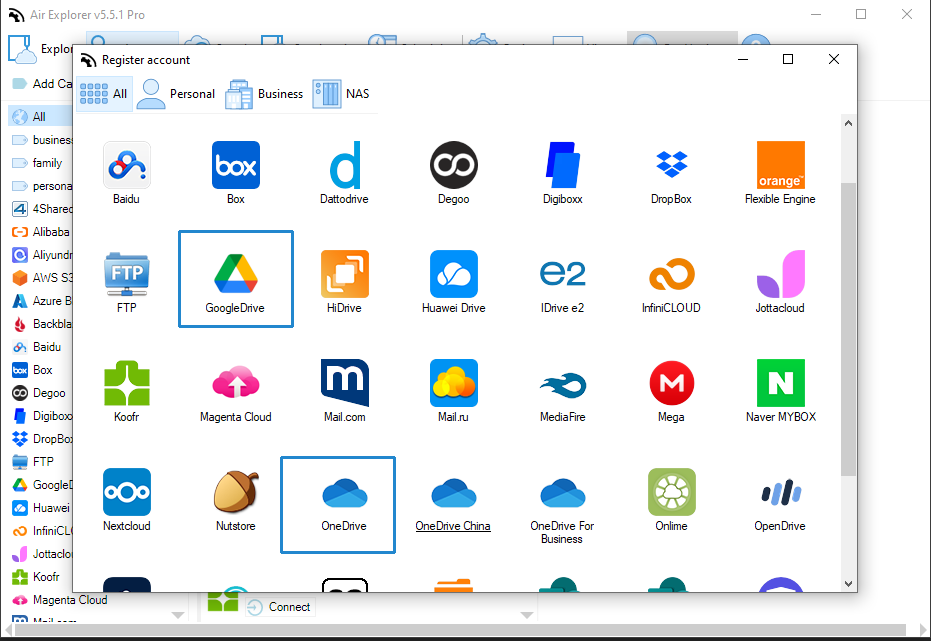Select Alibaba in the sidebar list
Image resolution: width=931 pixels, height=641 pixels.
pos(40,232)
